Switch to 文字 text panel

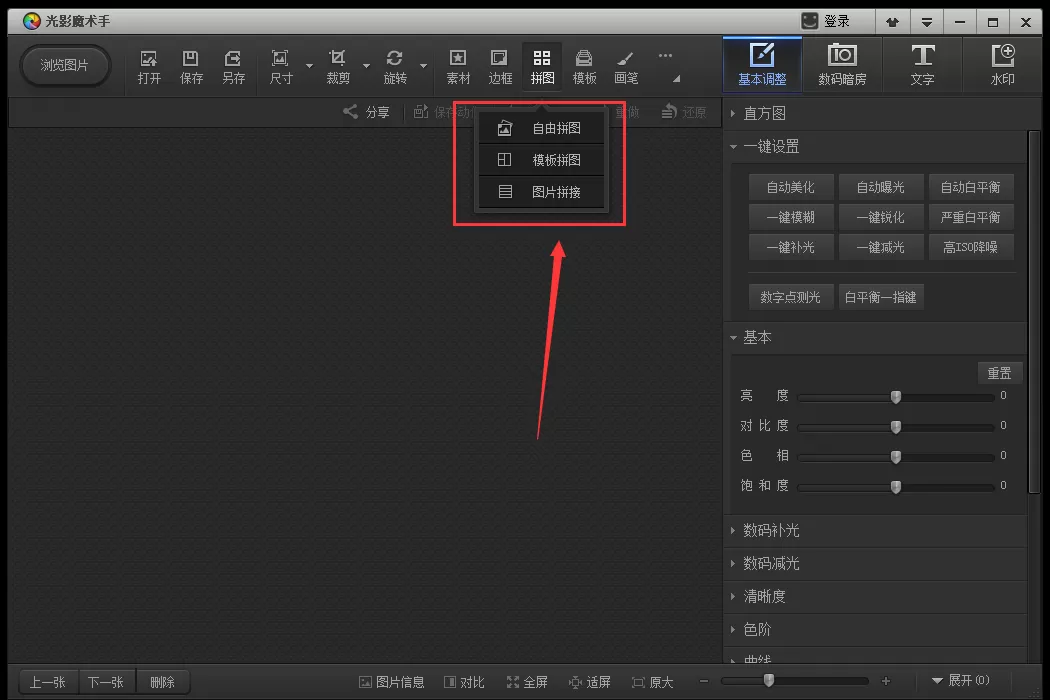[x=922, y=65]
